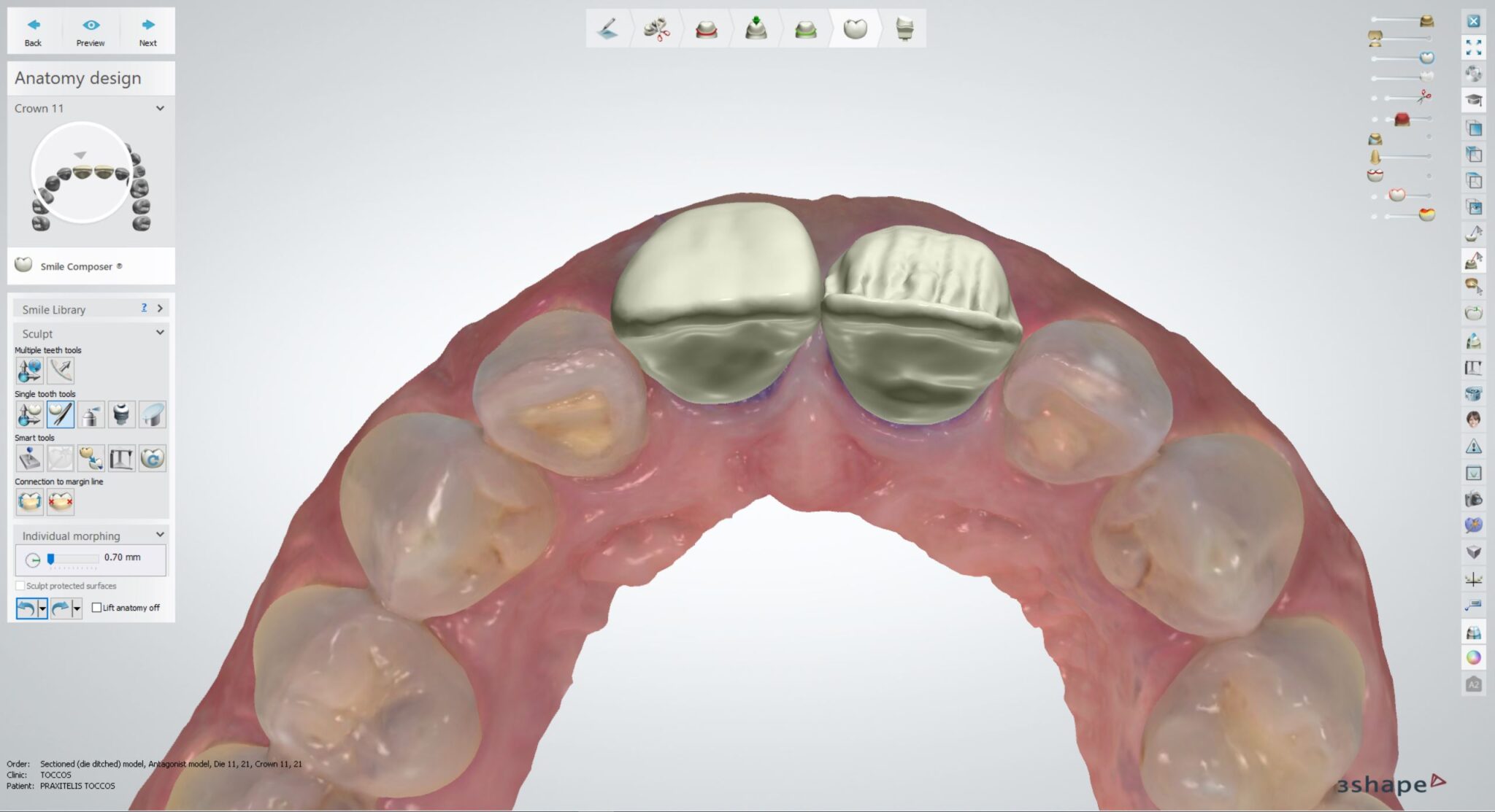Collapse Individual morphing section
The width and height of the screenshot is (1495, 812).
pyautogui.click(x=160, y=535)
